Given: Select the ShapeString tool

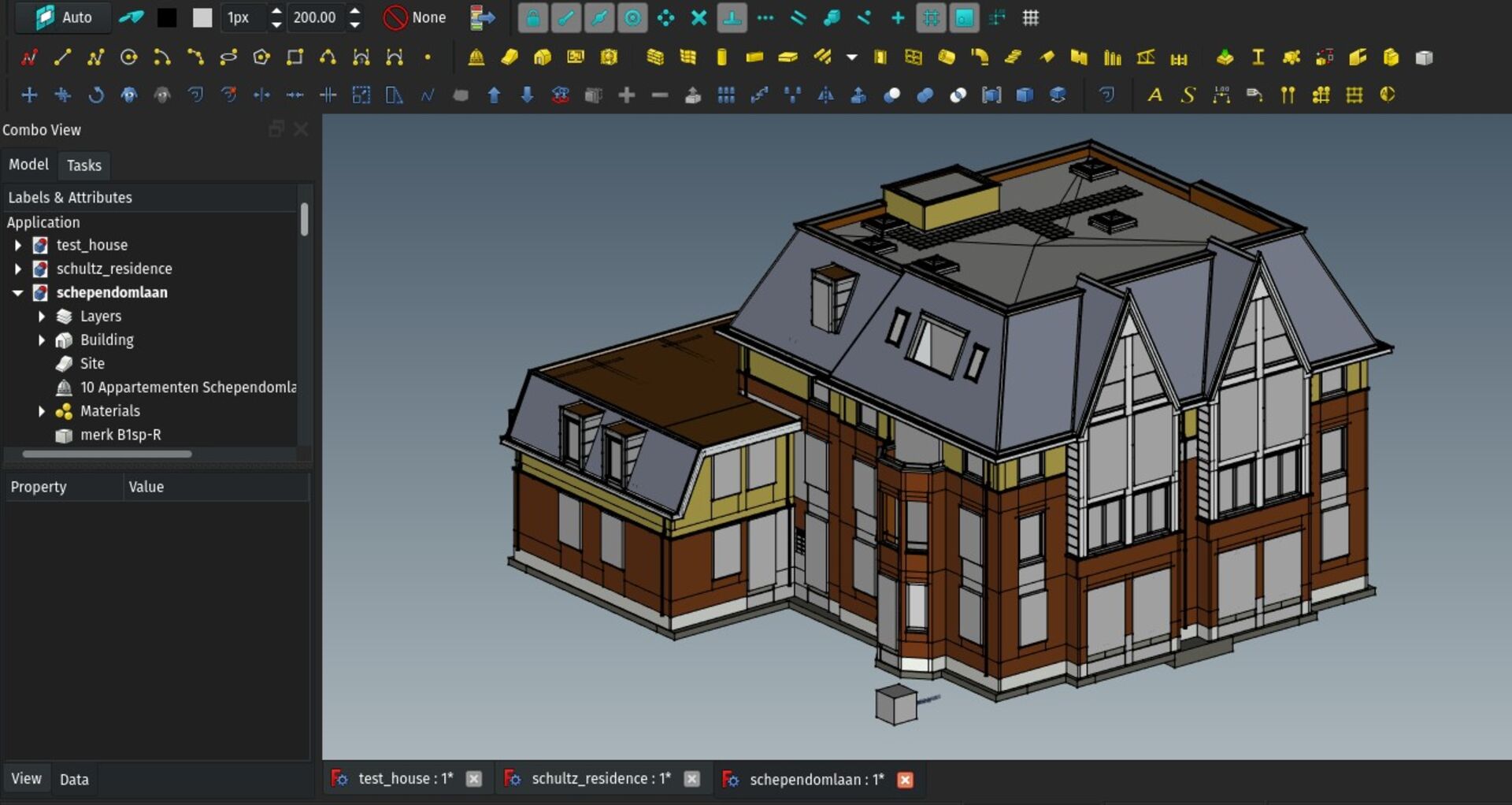Looking at the screenshot, I should point(1188,95).
